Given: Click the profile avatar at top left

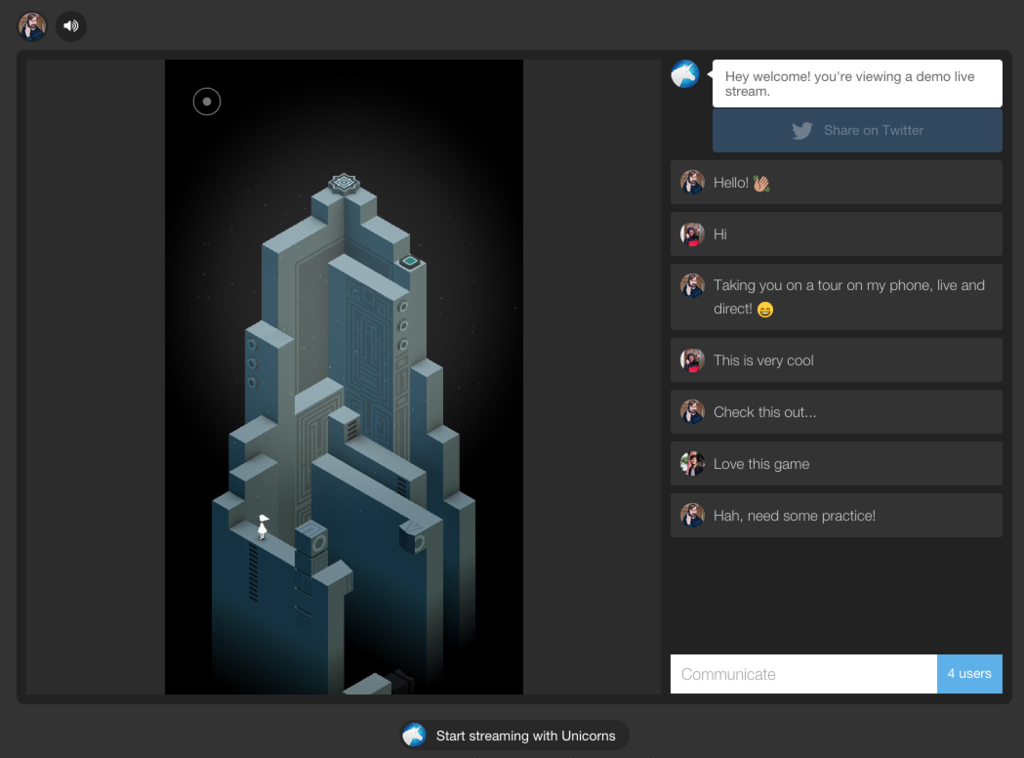Looking at the screenshot, I should tap(32, 26).
